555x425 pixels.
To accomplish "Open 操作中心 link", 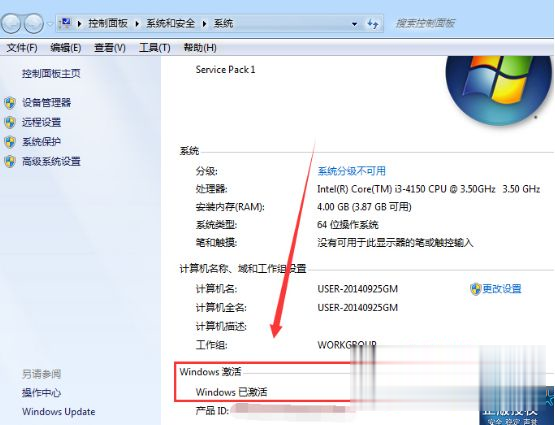I will [41, 392].
